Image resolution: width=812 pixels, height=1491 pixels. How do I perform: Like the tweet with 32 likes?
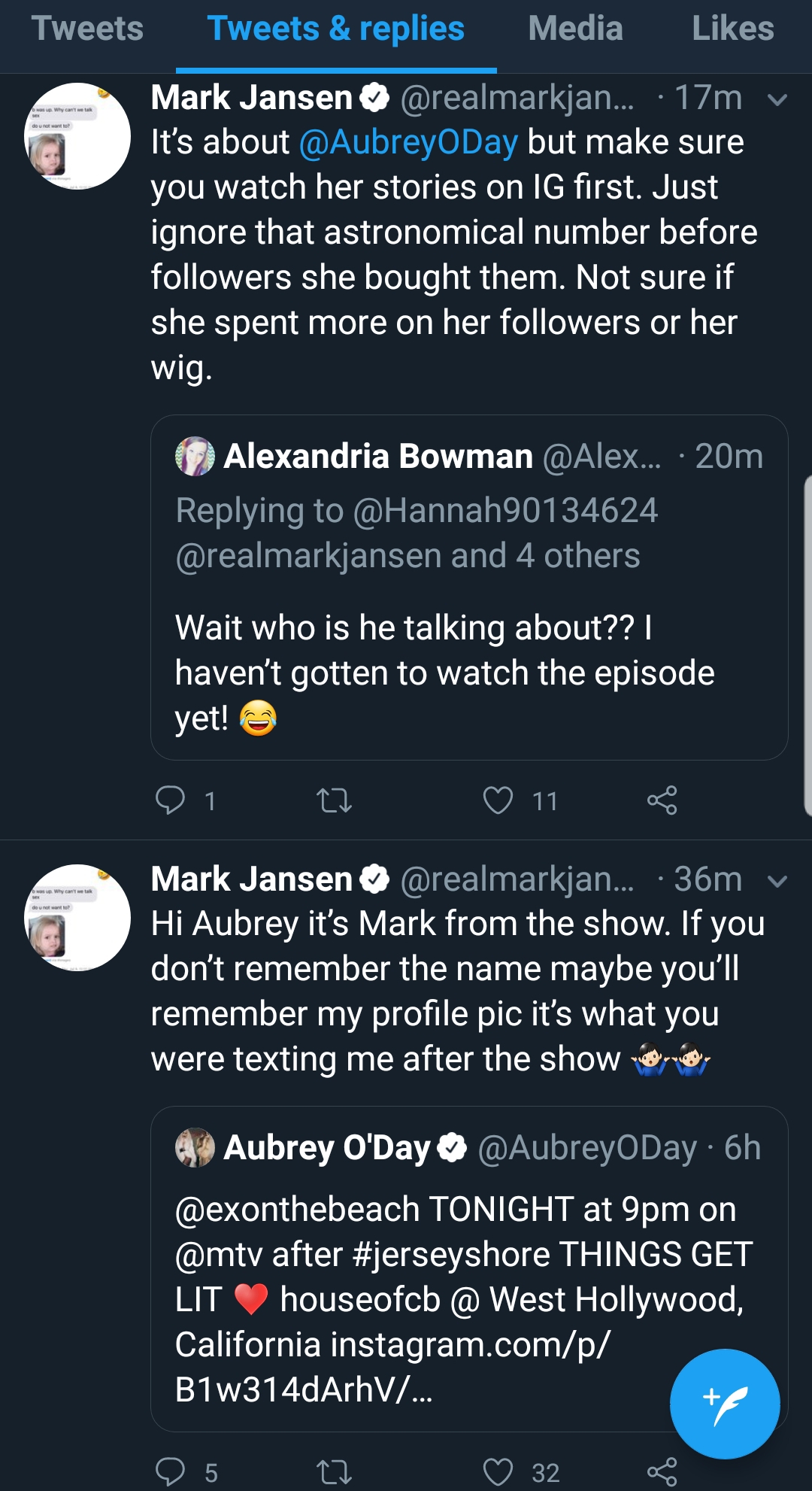pos(498,1471)
